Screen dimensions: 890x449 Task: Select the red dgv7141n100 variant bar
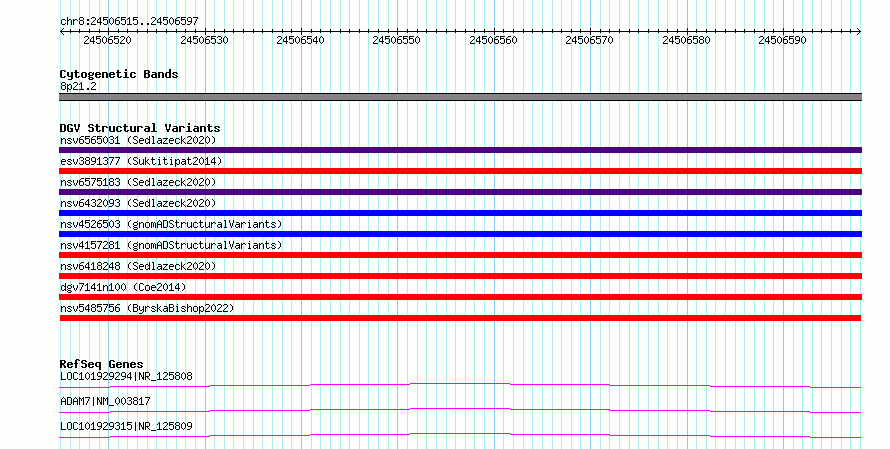(460, 297)
